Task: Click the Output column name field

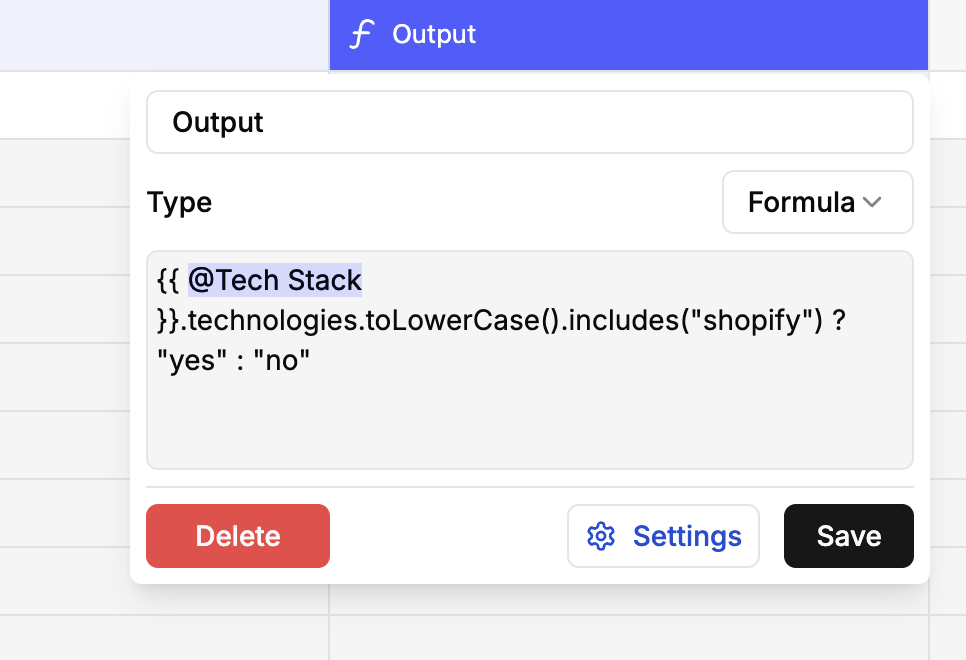Action: (x=529, y=122)
